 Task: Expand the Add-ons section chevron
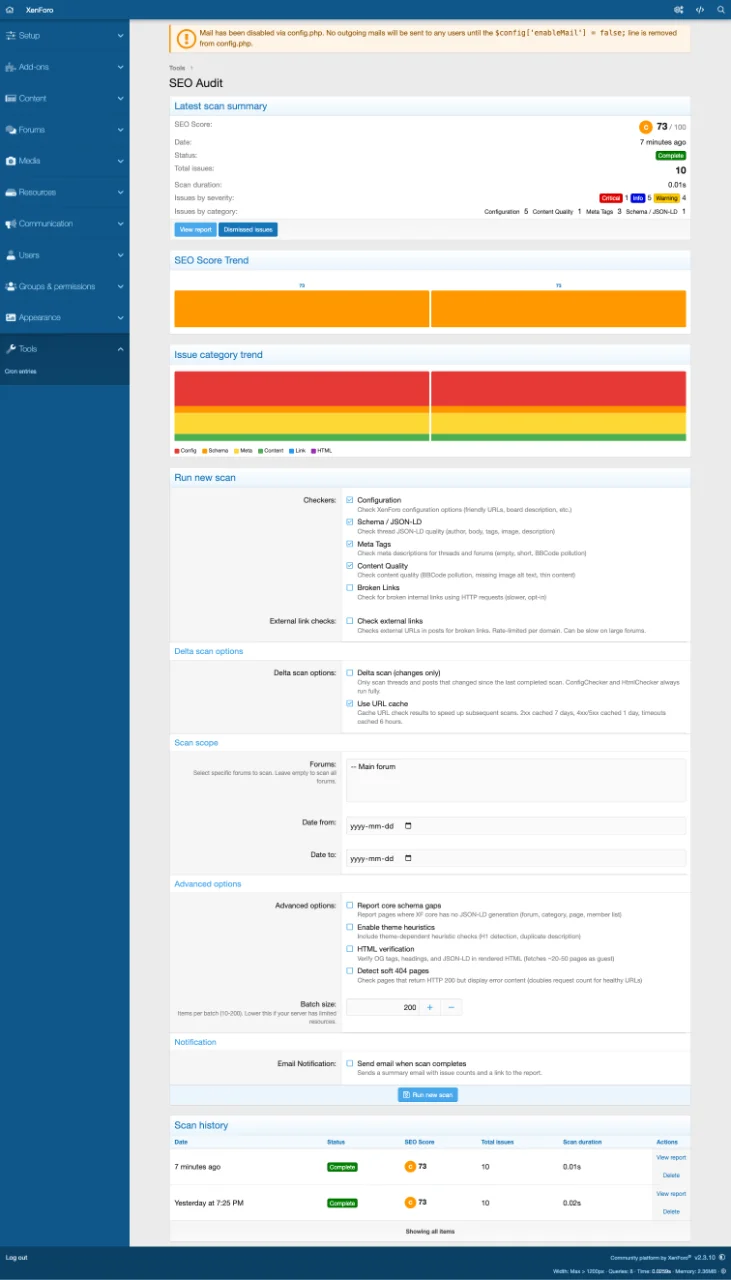tap(120, 67)
